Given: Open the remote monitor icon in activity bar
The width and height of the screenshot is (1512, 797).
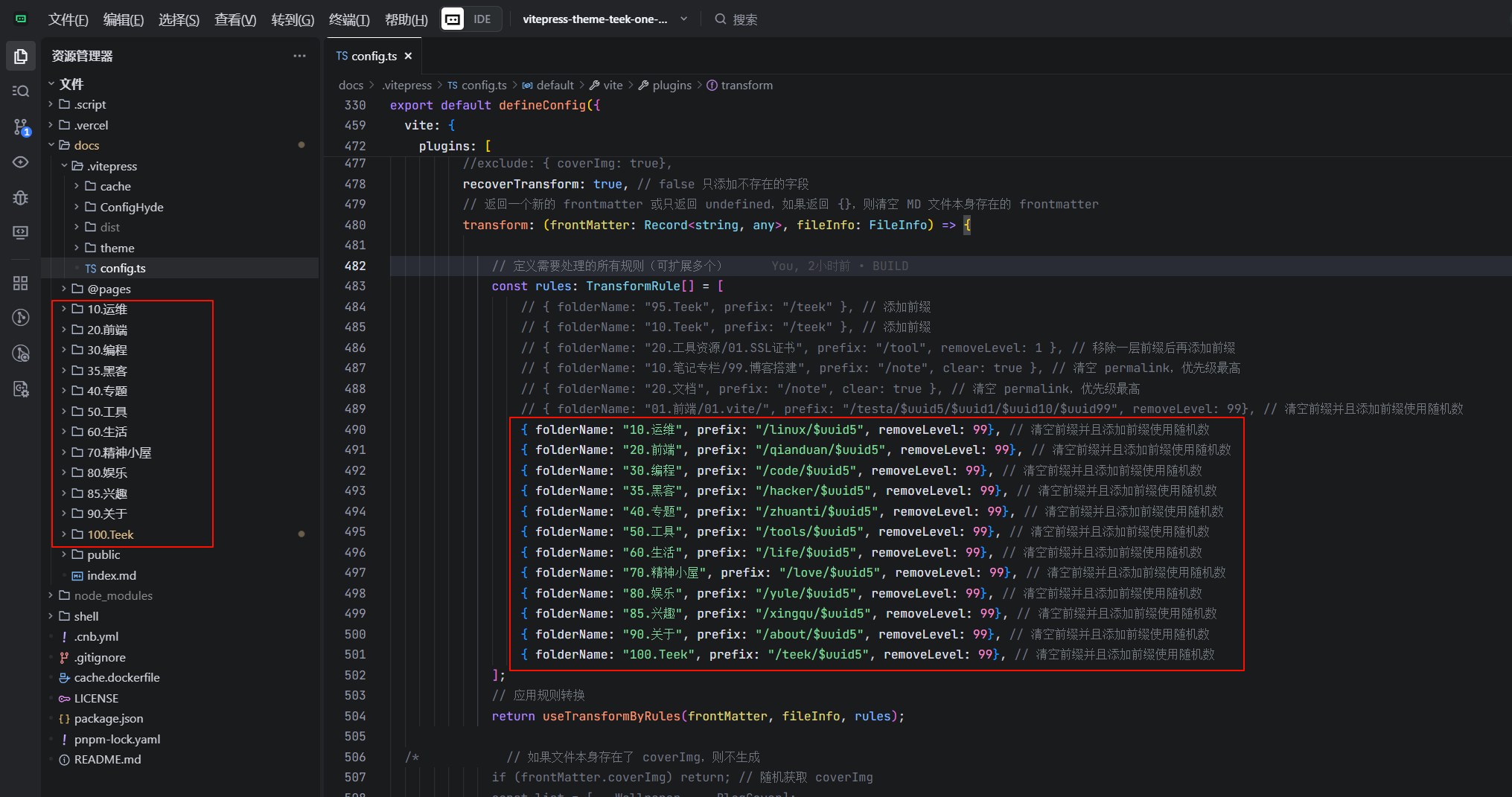Looking at the screenshot, I should (21, 233).
